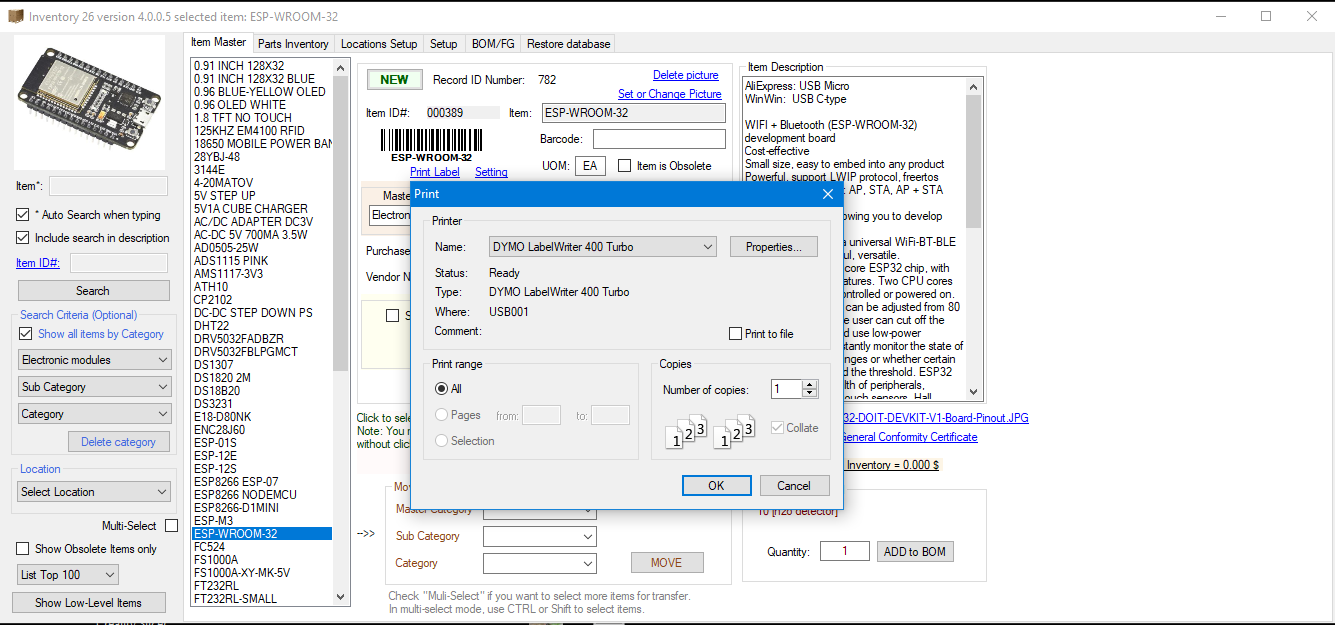
Task: Check the Item is Obsolete box
Action: pyautogui.click(x=625, y=166)
